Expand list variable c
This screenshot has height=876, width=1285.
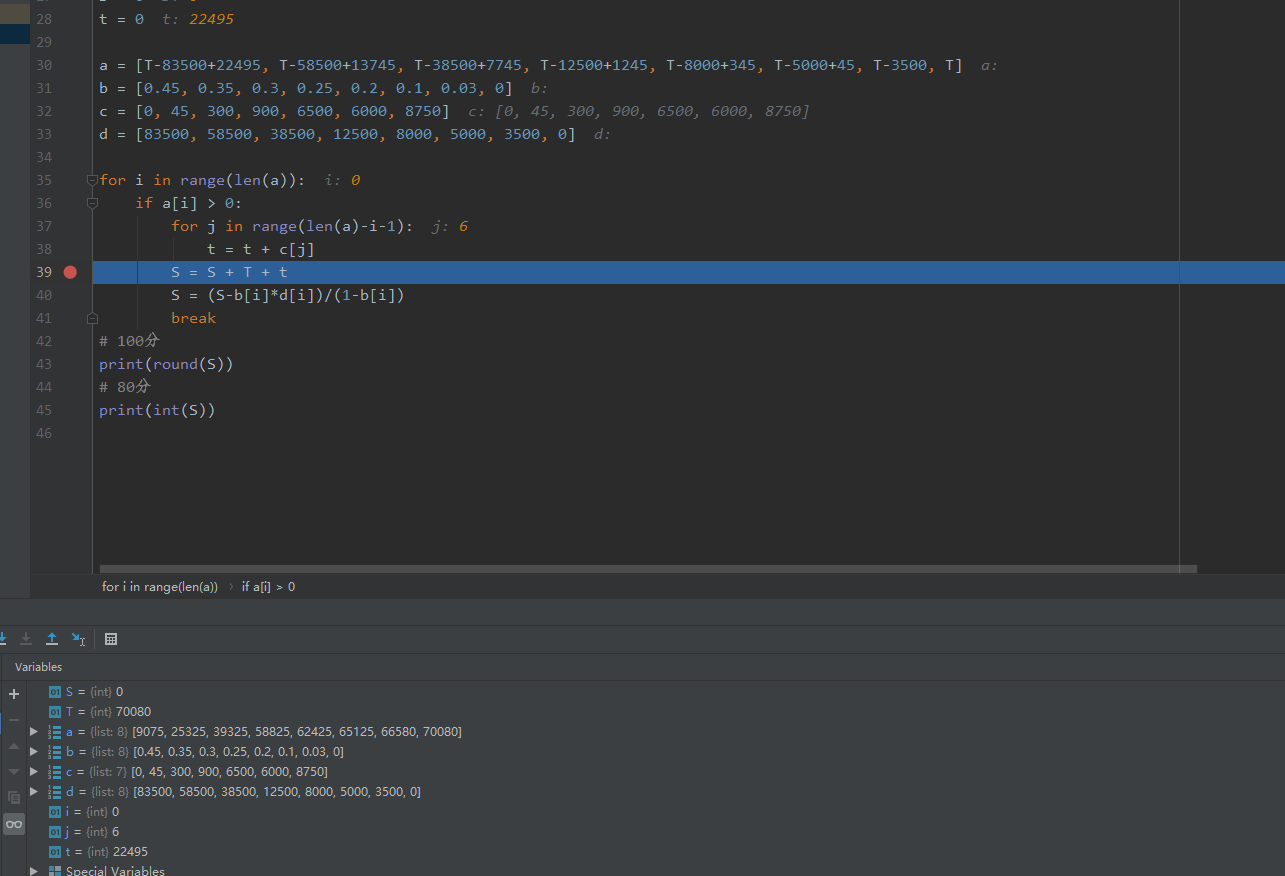tap(34, 772)
